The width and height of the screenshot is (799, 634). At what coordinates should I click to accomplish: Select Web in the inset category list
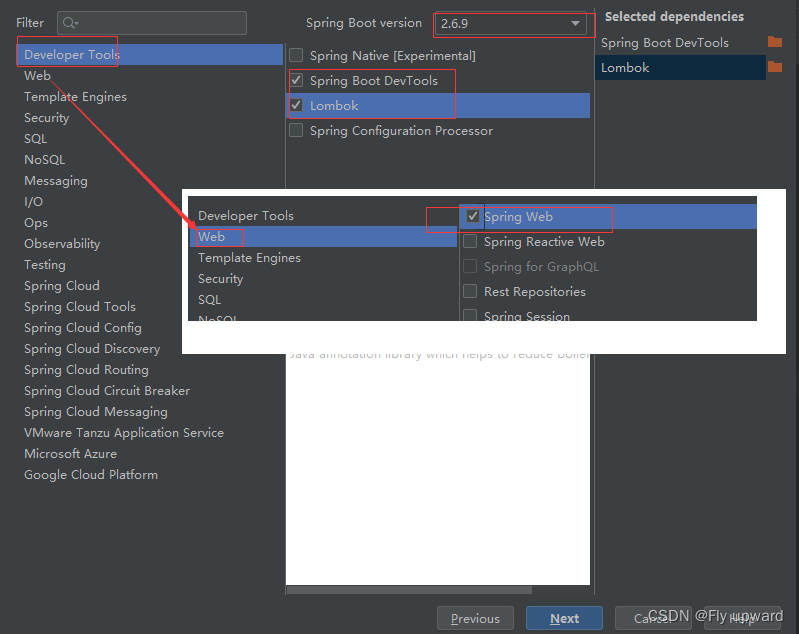[323, 236]
